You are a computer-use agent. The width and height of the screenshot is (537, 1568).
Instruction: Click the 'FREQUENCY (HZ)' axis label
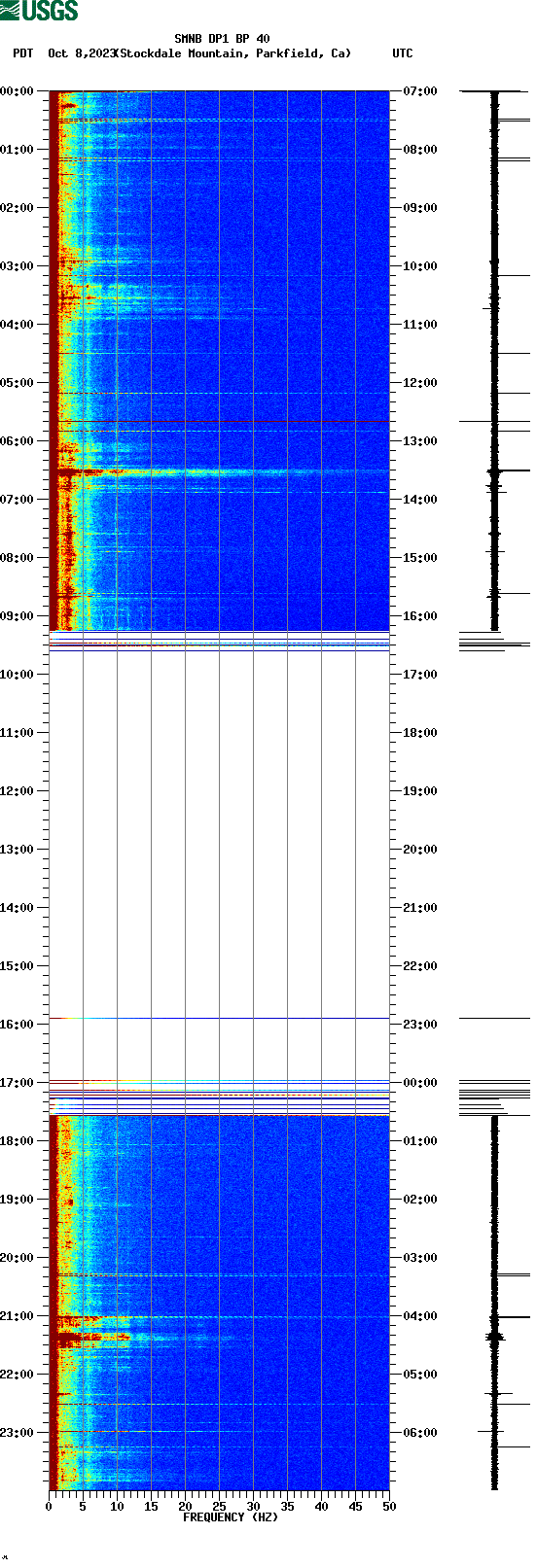(x=231, y=1517)
